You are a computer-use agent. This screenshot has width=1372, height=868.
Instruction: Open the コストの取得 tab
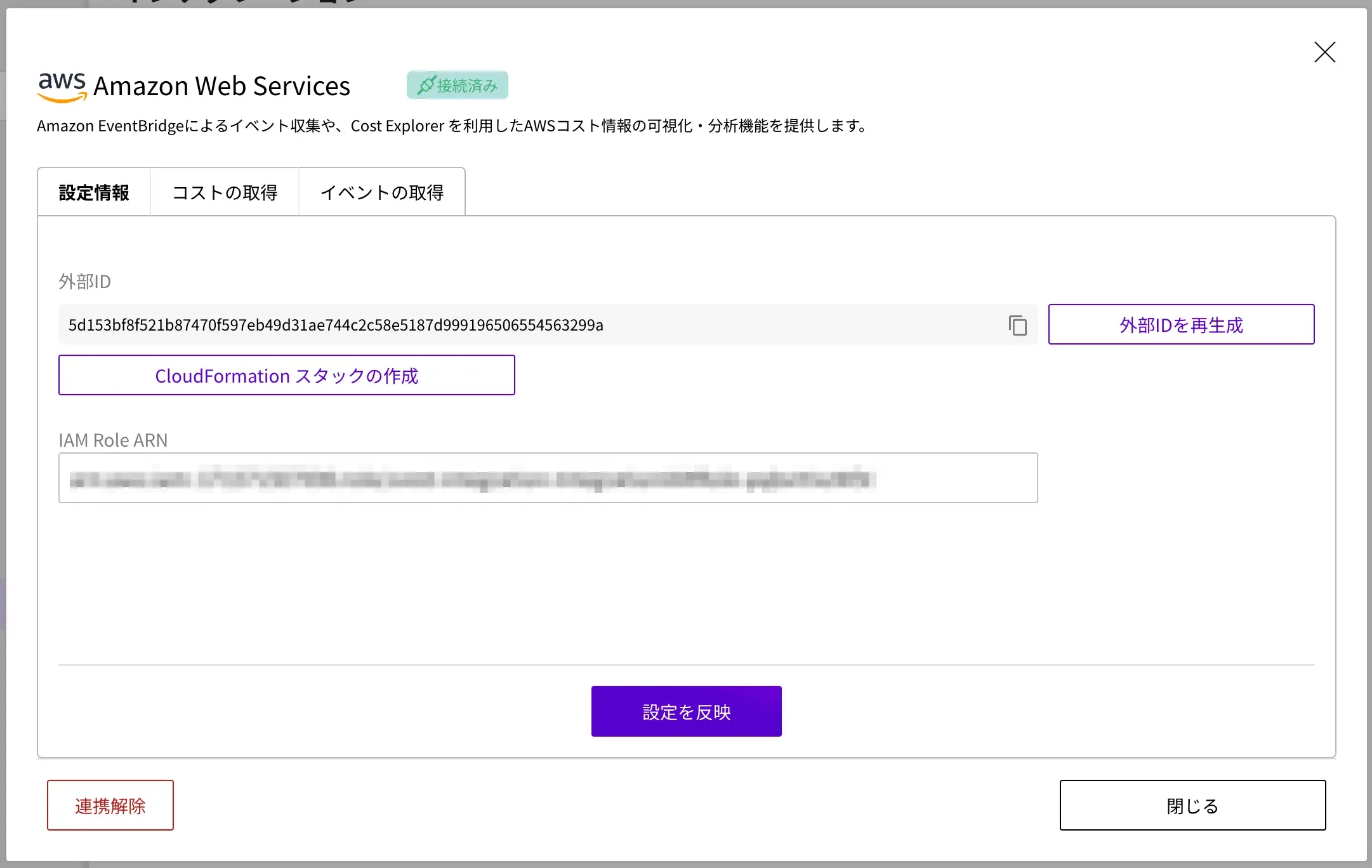coord(225,192)
